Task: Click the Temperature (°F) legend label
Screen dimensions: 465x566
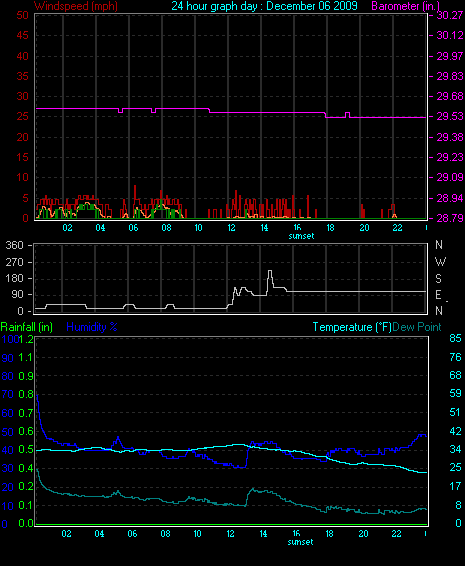Action: 352,327
